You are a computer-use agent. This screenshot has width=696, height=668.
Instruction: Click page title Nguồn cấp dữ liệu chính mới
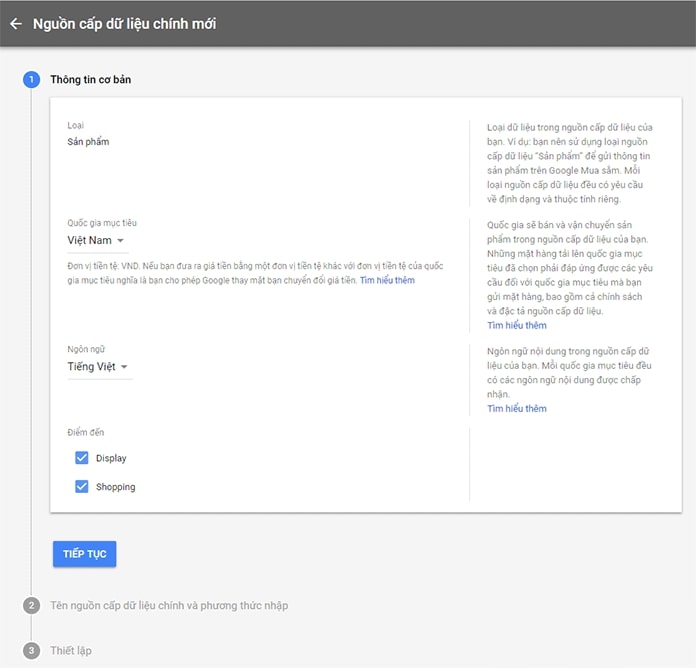click(x=125, y=24)
